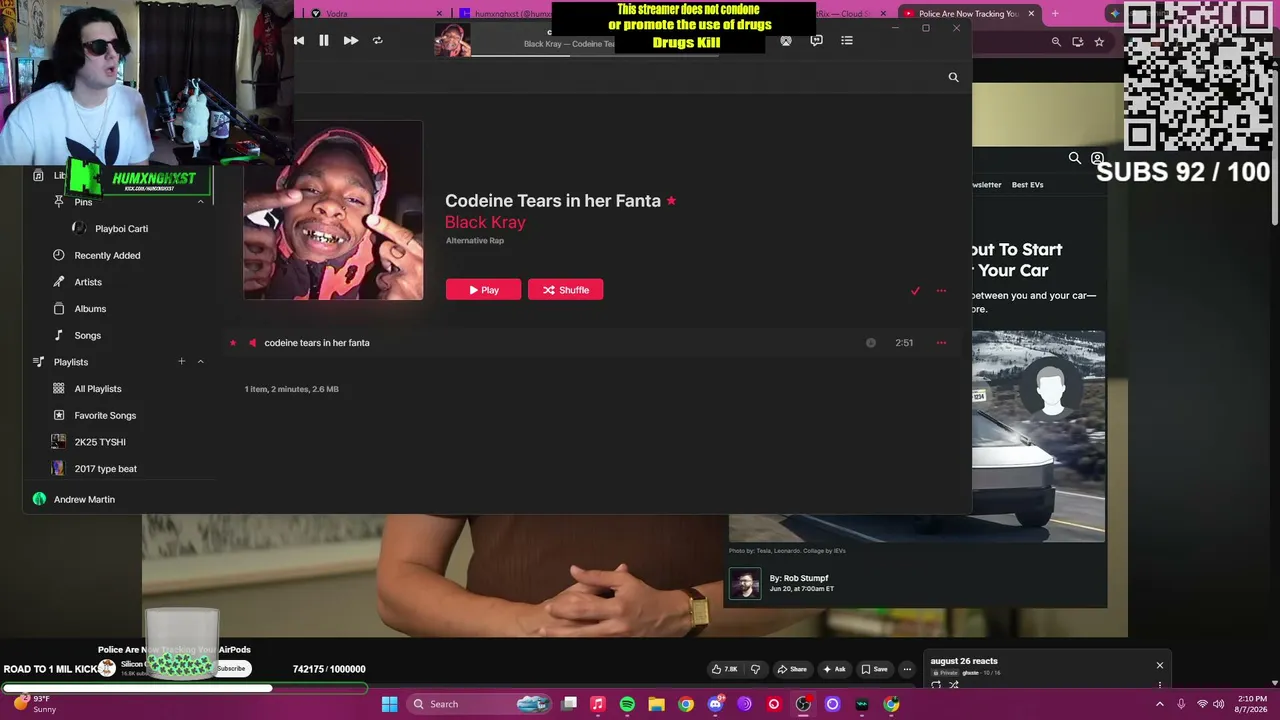The image size is (1280, 720).
Task: Open the pinned Playboi Carti artist
Action: pos(121,229)
